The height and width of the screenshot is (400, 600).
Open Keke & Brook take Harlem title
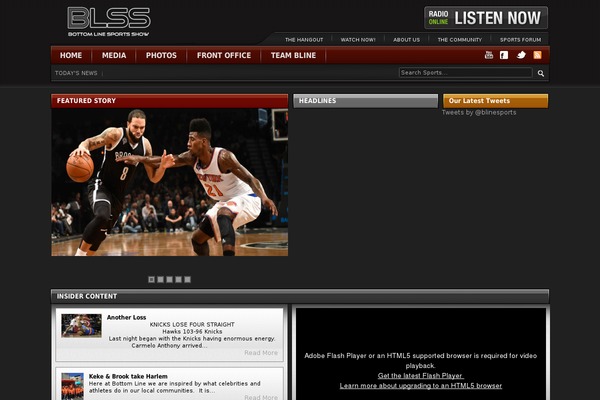pyautogui.click(x=128, y=376)
